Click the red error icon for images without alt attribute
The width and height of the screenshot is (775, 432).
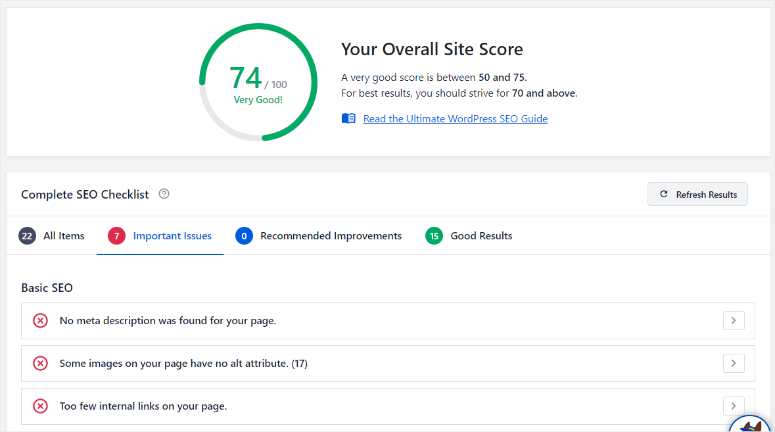tap(41, 363)
